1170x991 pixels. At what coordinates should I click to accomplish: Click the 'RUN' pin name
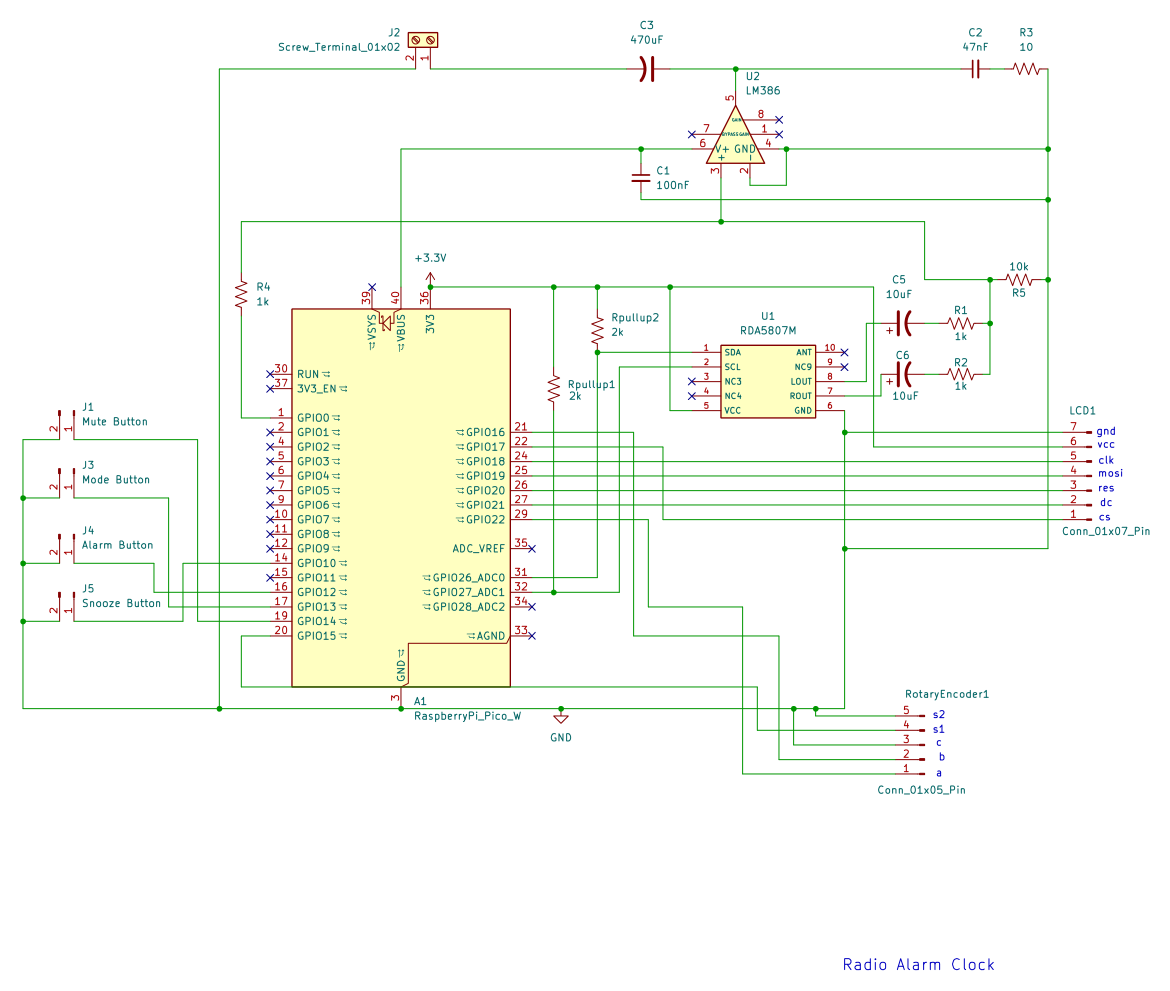[308, 375]
